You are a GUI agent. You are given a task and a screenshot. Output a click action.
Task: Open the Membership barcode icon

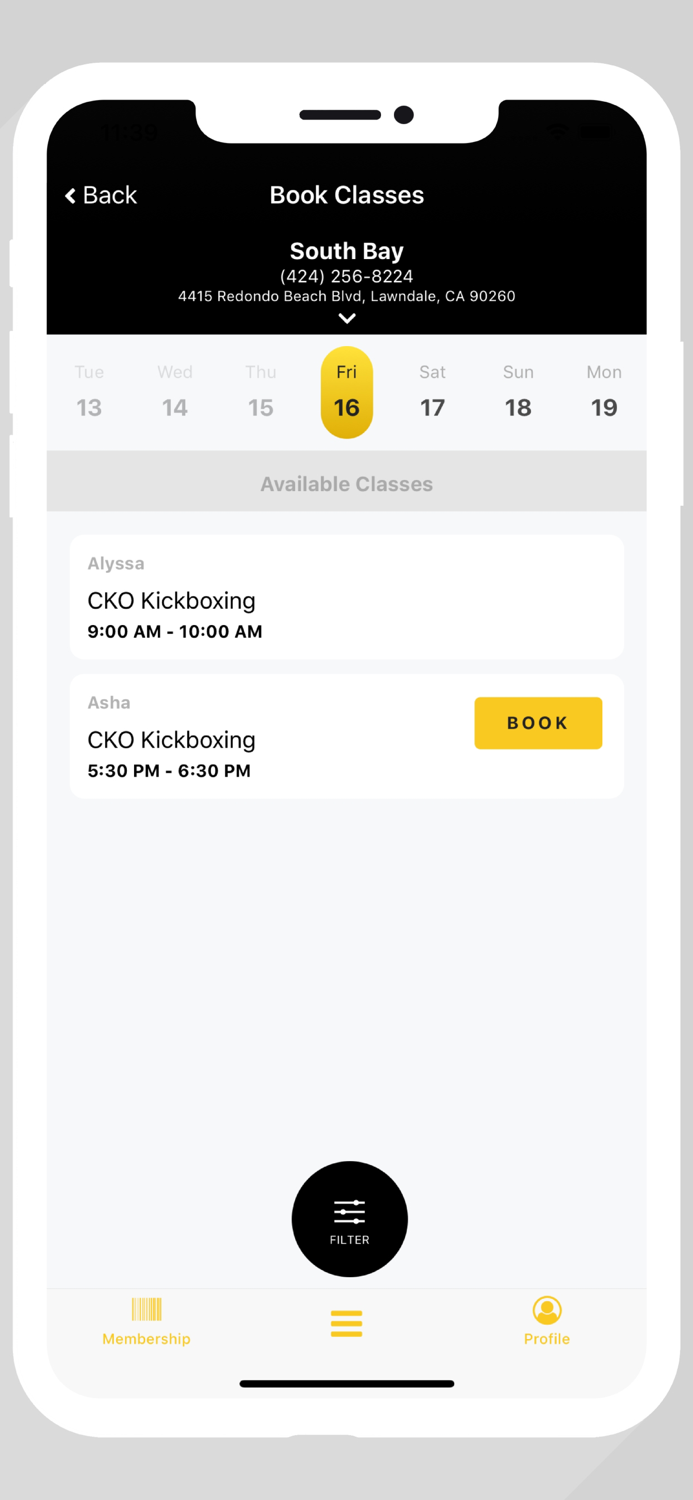pyautogui.click(x=146, y=1309)
